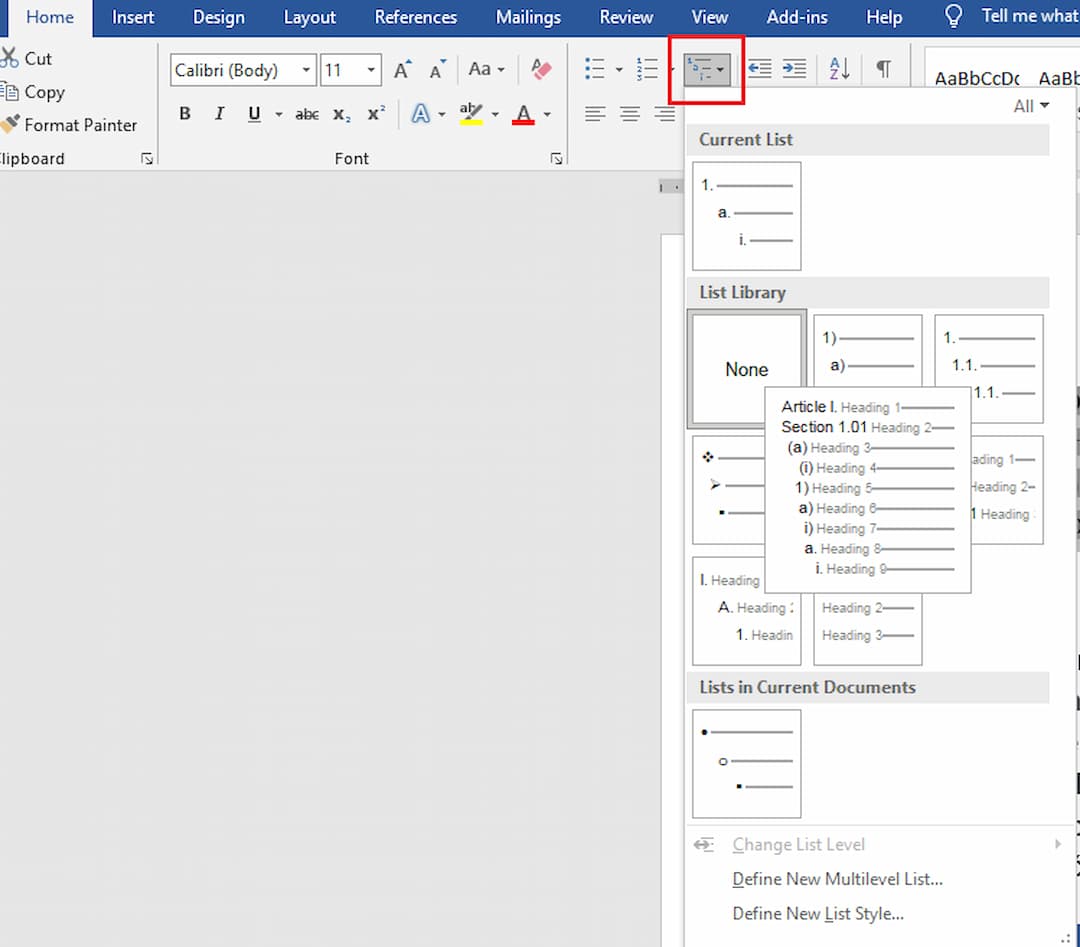
Task: Open the Bullets dropdown arrow
Action: point(619,70)
